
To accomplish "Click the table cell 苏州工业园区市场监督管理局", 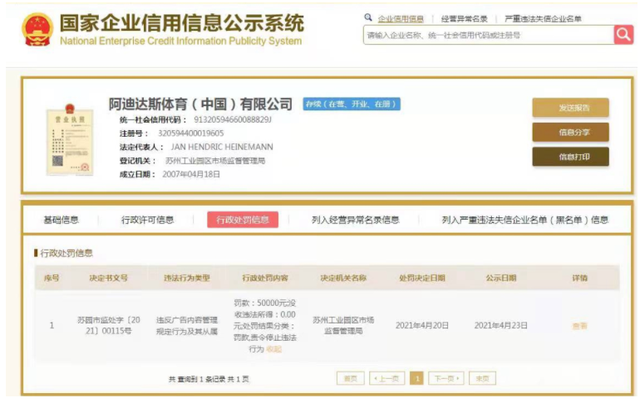I will (343, 325).
